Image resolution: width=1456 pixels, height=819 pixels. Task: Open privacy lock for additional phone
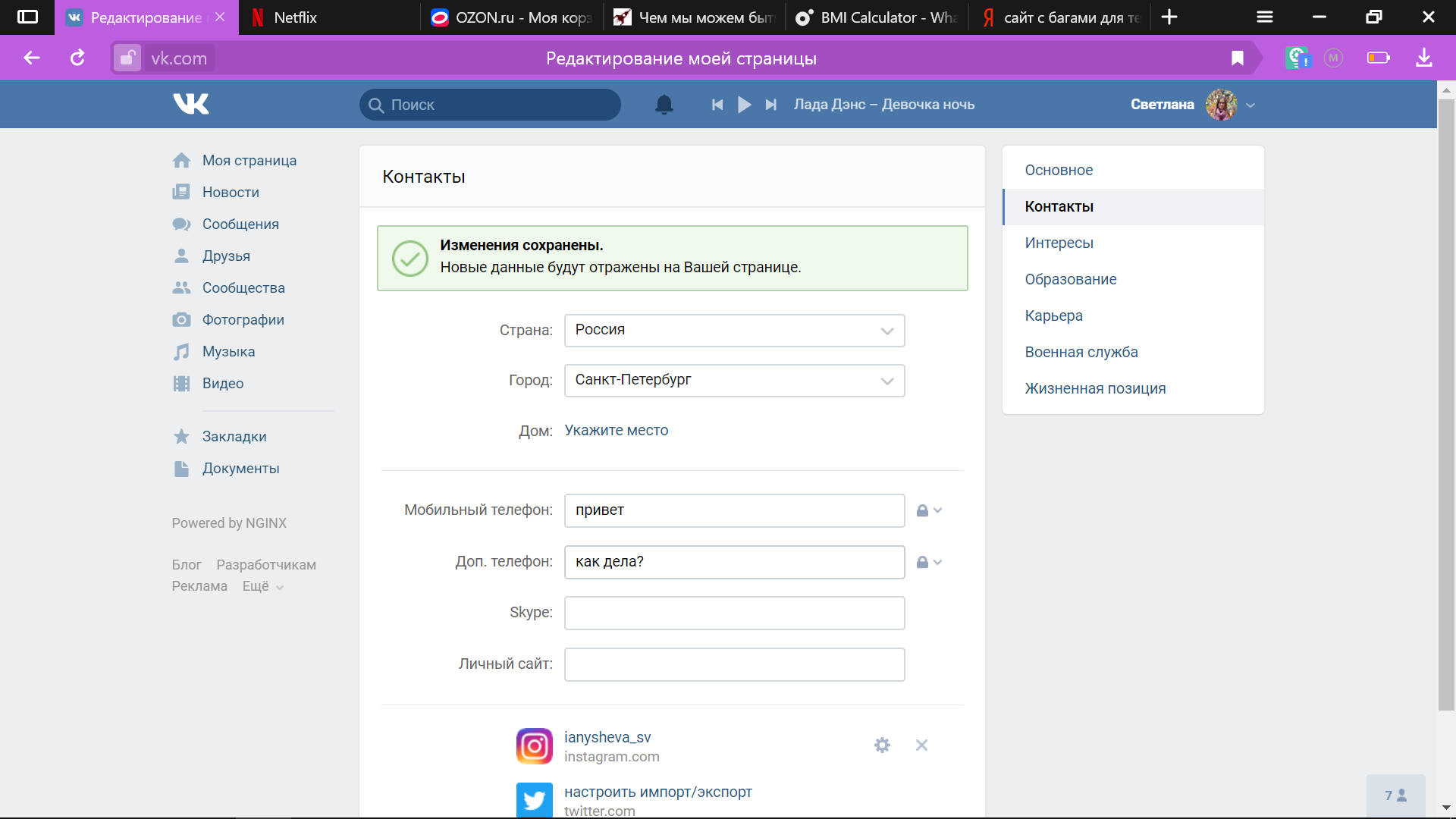click(928, 562)
